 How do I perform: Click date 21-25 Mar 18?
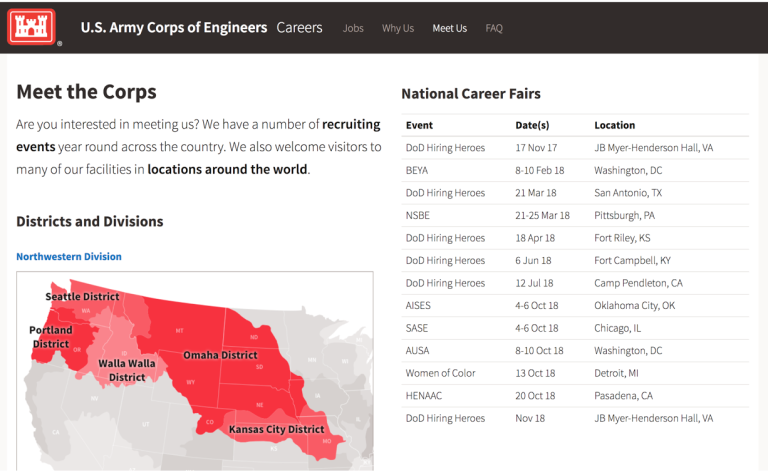coord(542,215)
